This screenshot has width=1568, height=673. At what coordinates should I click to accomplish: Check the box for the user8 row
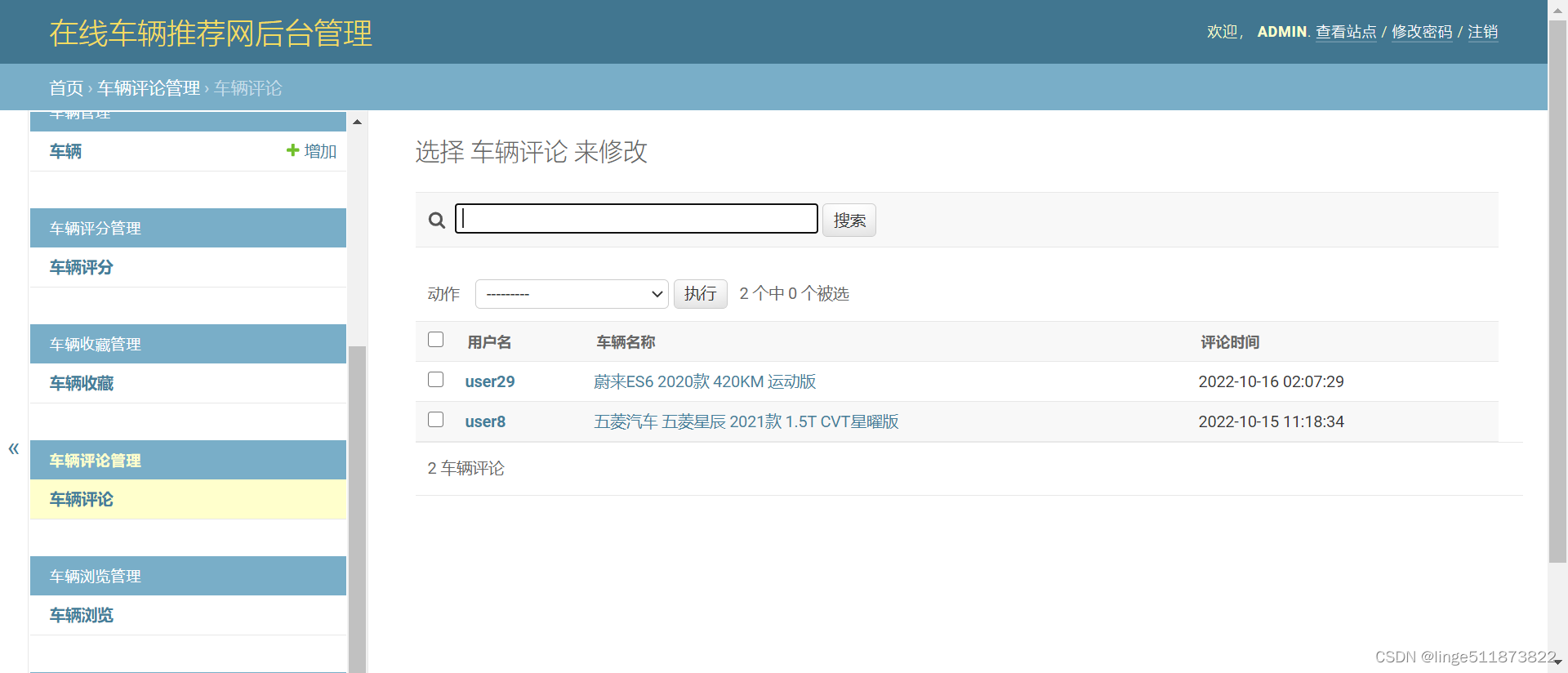coord(436,419)
